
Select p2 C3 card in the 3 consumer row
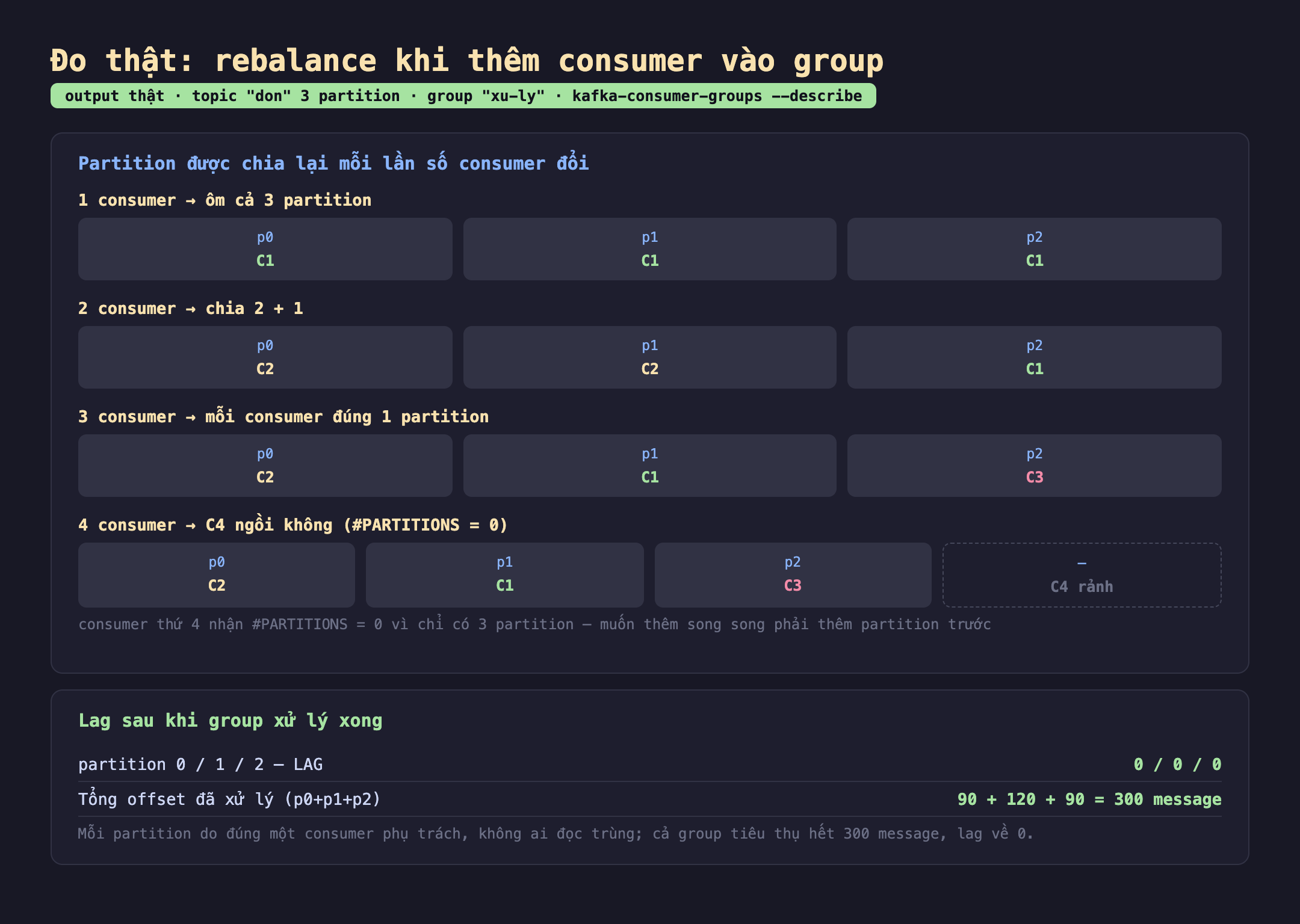1034,466
